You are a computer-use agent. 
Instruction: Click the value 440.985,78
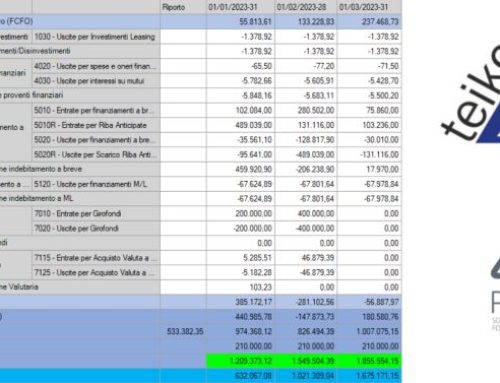point(254,317)
